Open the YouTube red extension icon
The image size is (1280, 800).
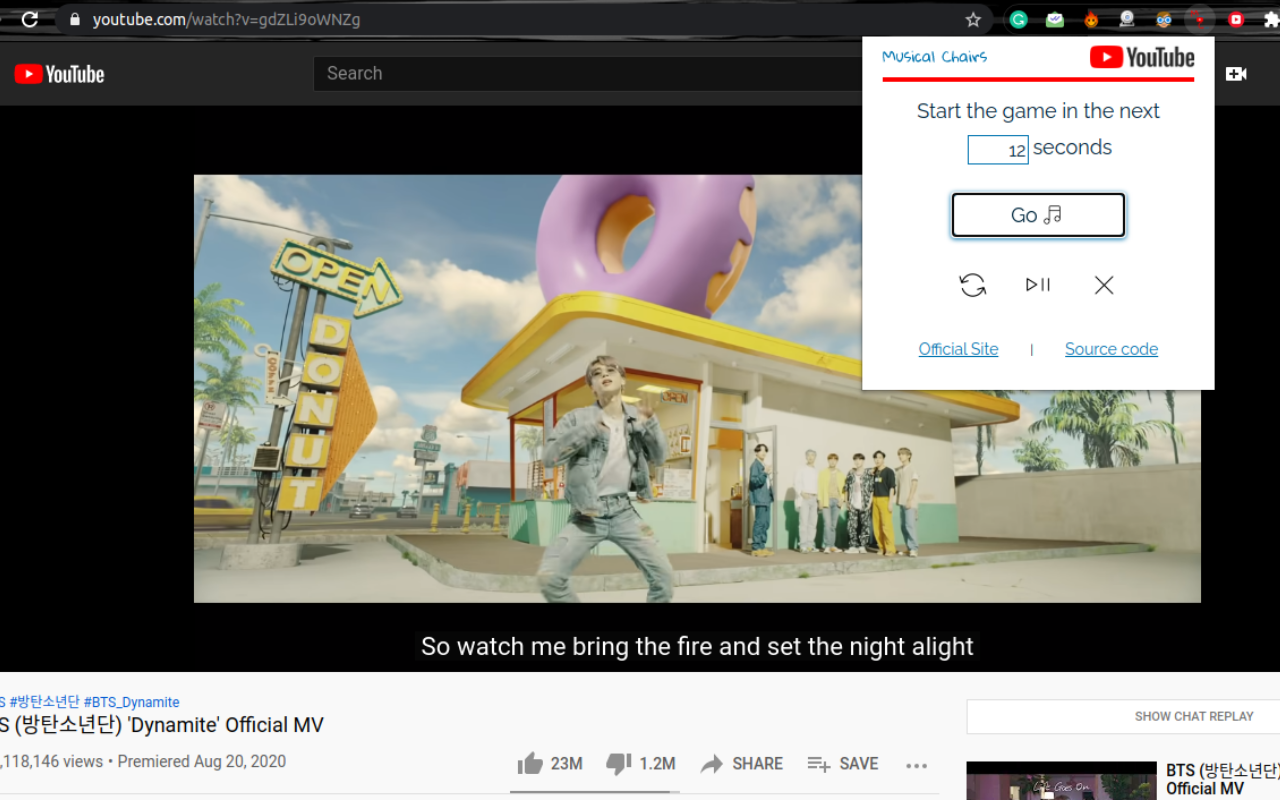pos(1236,18)
